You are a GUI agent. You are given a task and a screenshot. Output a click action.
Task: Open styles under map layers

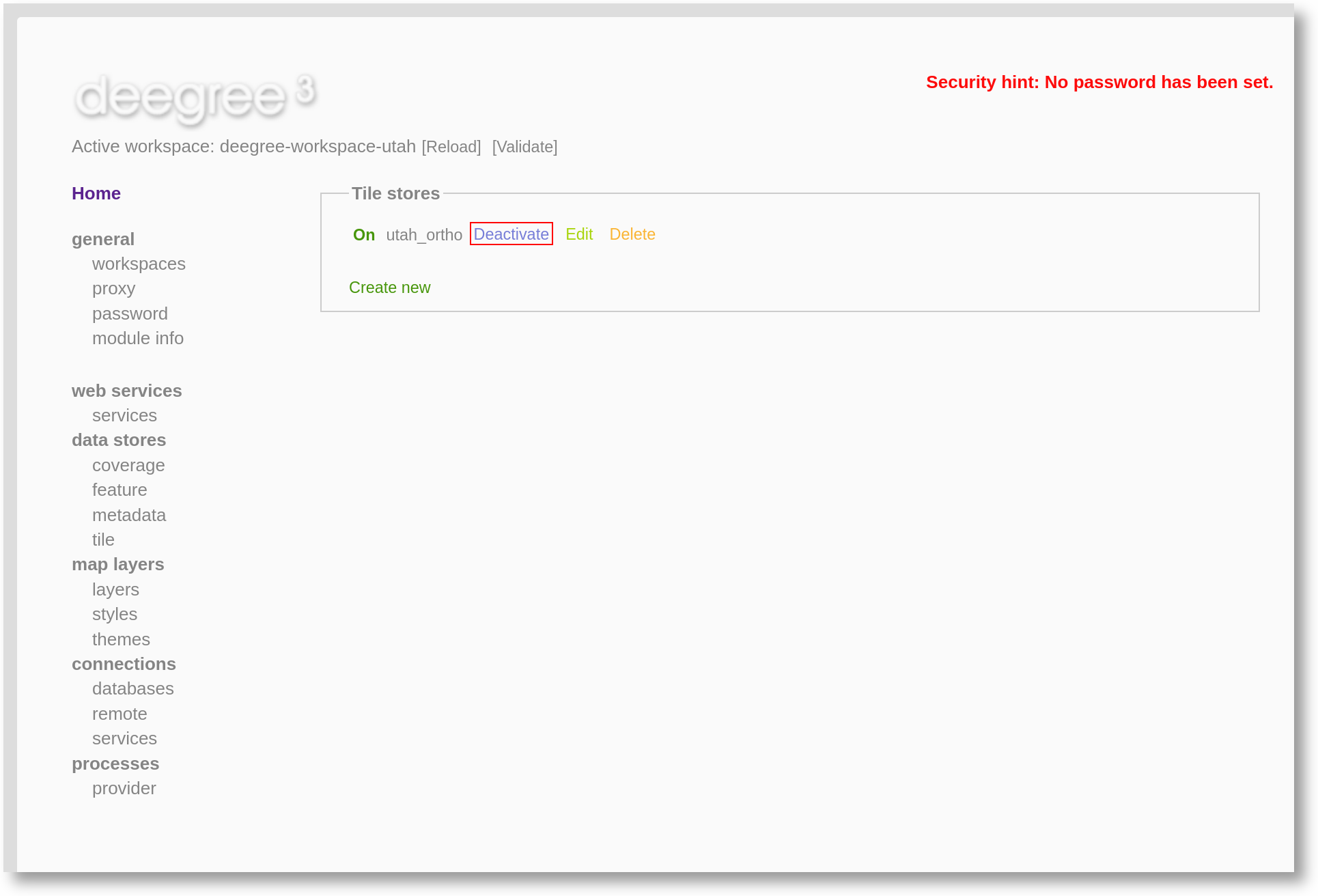[x=115, y=614]
